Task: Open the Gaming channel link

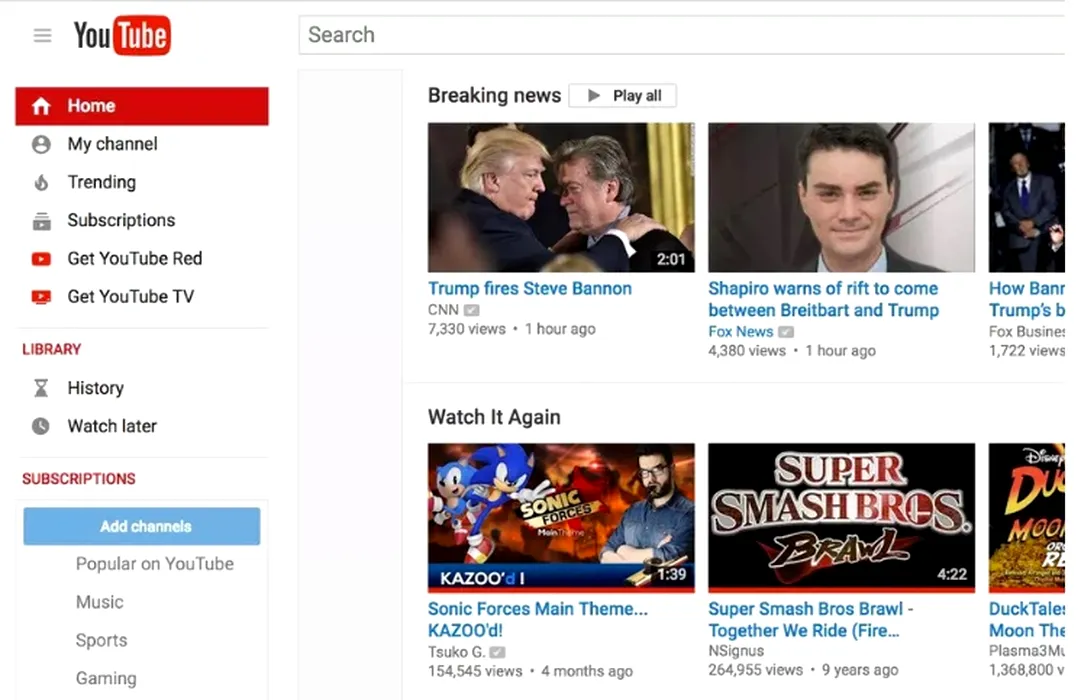Action: [x=106, y=679]
